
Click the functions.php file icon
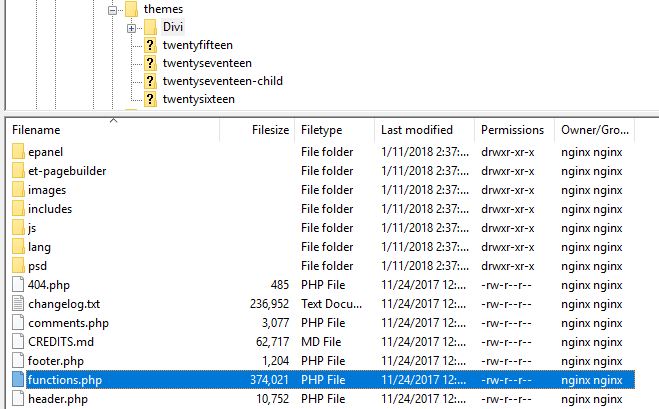pos(19,380)
